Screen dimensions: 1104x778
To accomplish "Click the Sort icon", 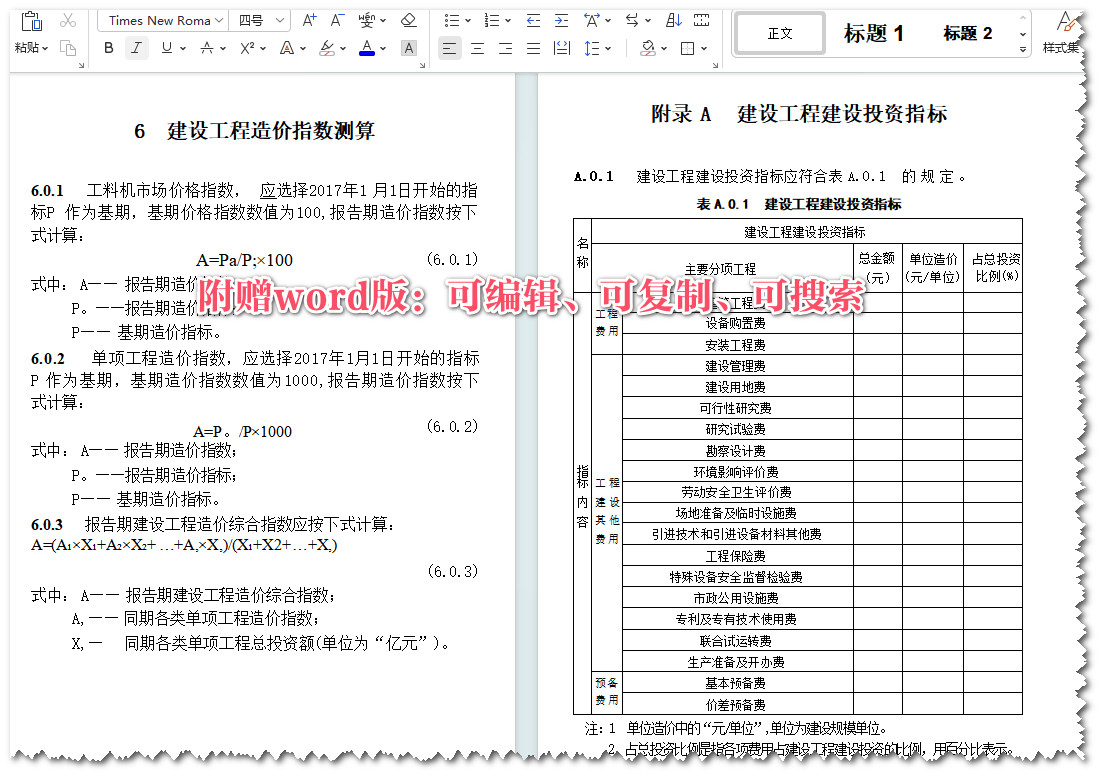I will click(673, 20).
